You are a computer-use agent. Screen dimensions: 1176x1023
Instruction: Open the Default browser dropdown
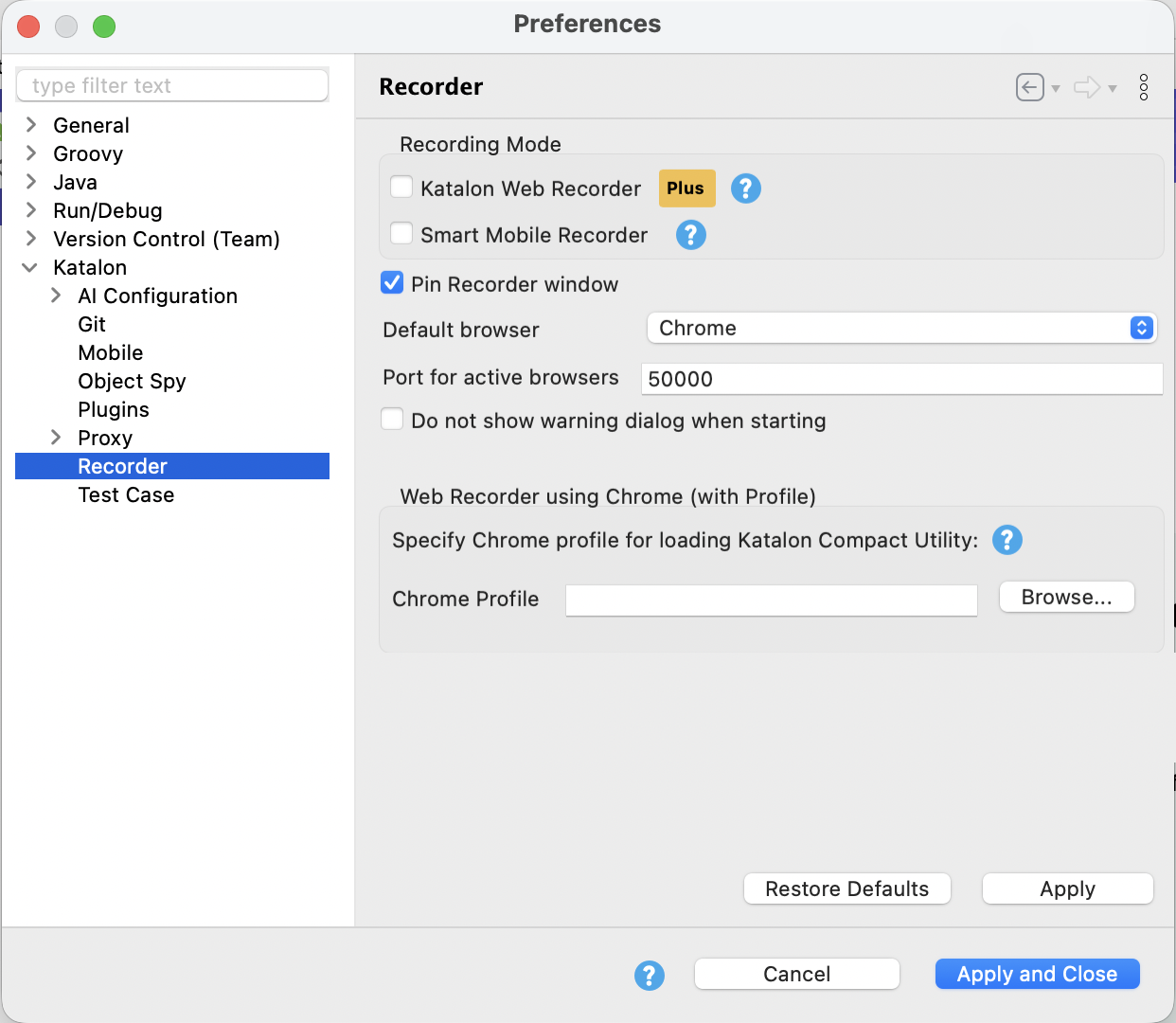click(1141, 328)
